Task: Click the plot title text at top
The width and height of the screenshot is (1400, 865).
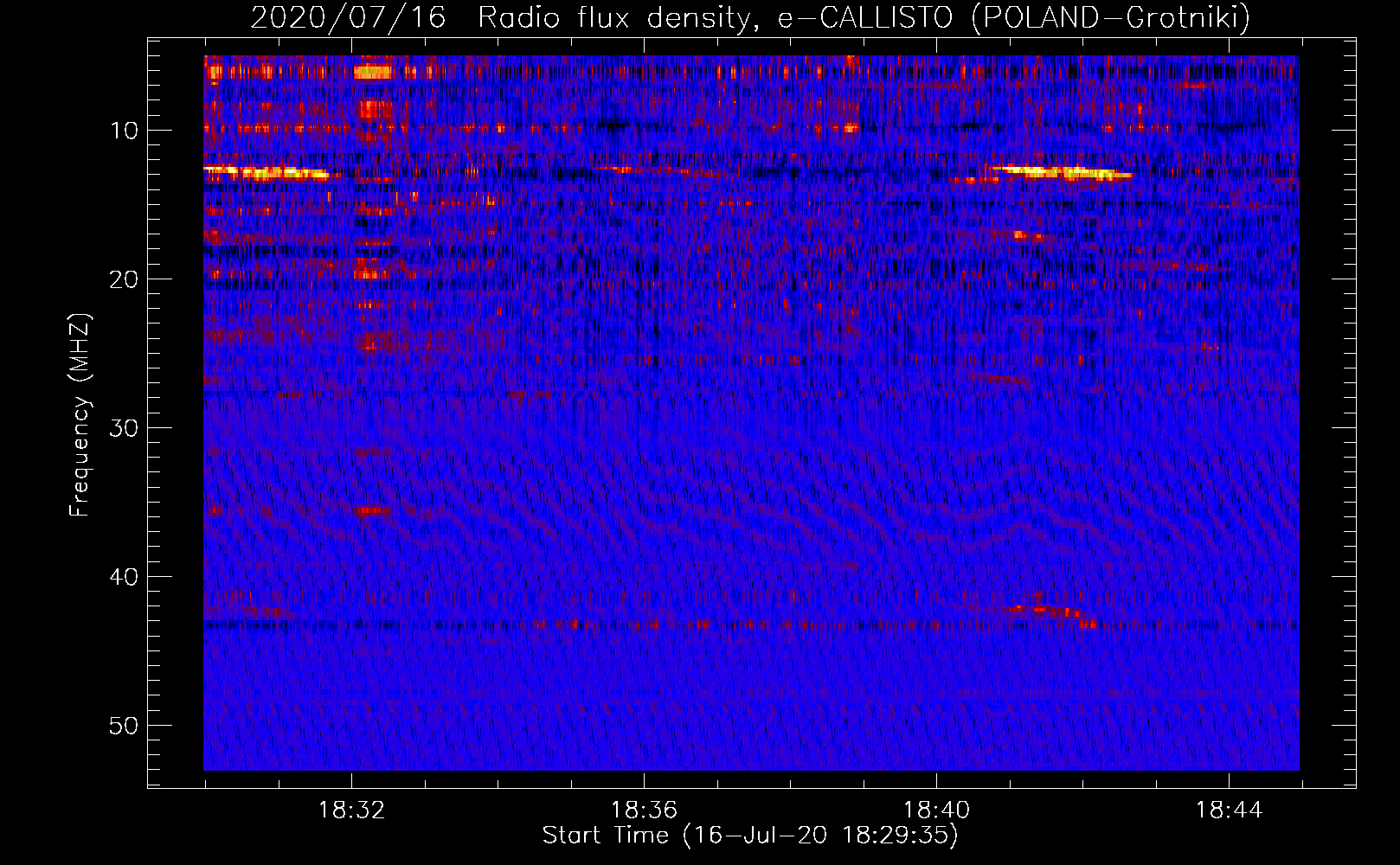Action: point(750,17)
